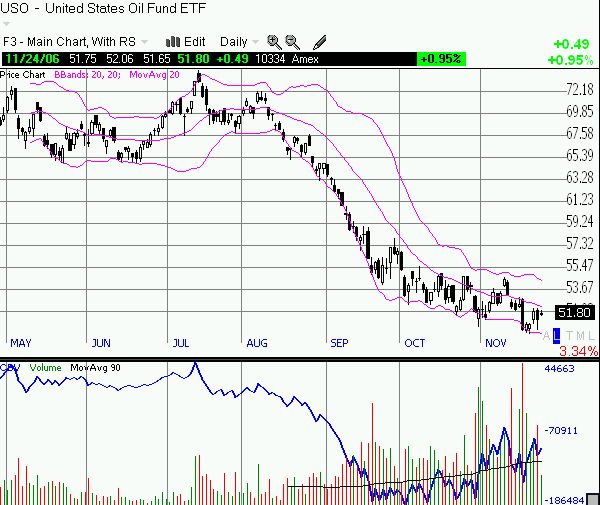600x505 pixels.
Task: Click the 44663 volume axis label
Action: click(x=559, y=368)
